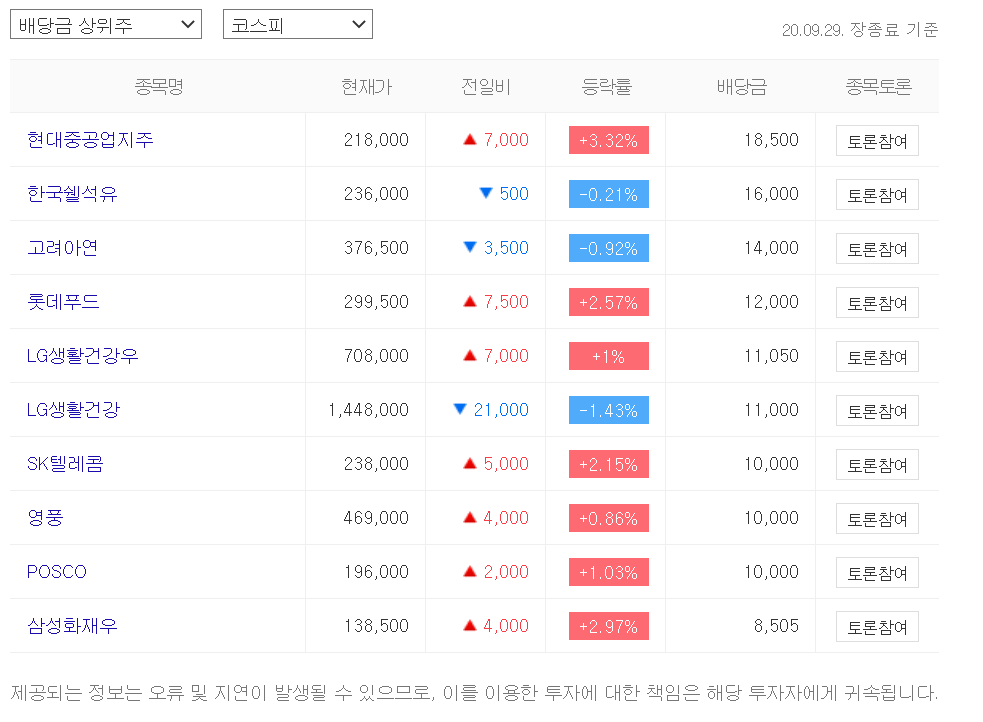Click the 등락률 column header

click(x=606, y=86)
